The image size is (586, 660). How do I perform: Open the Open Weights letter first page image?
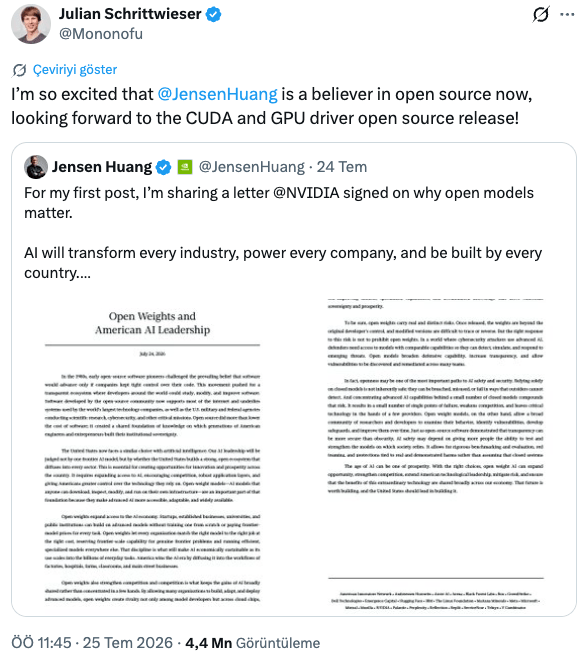pos(152,452)
